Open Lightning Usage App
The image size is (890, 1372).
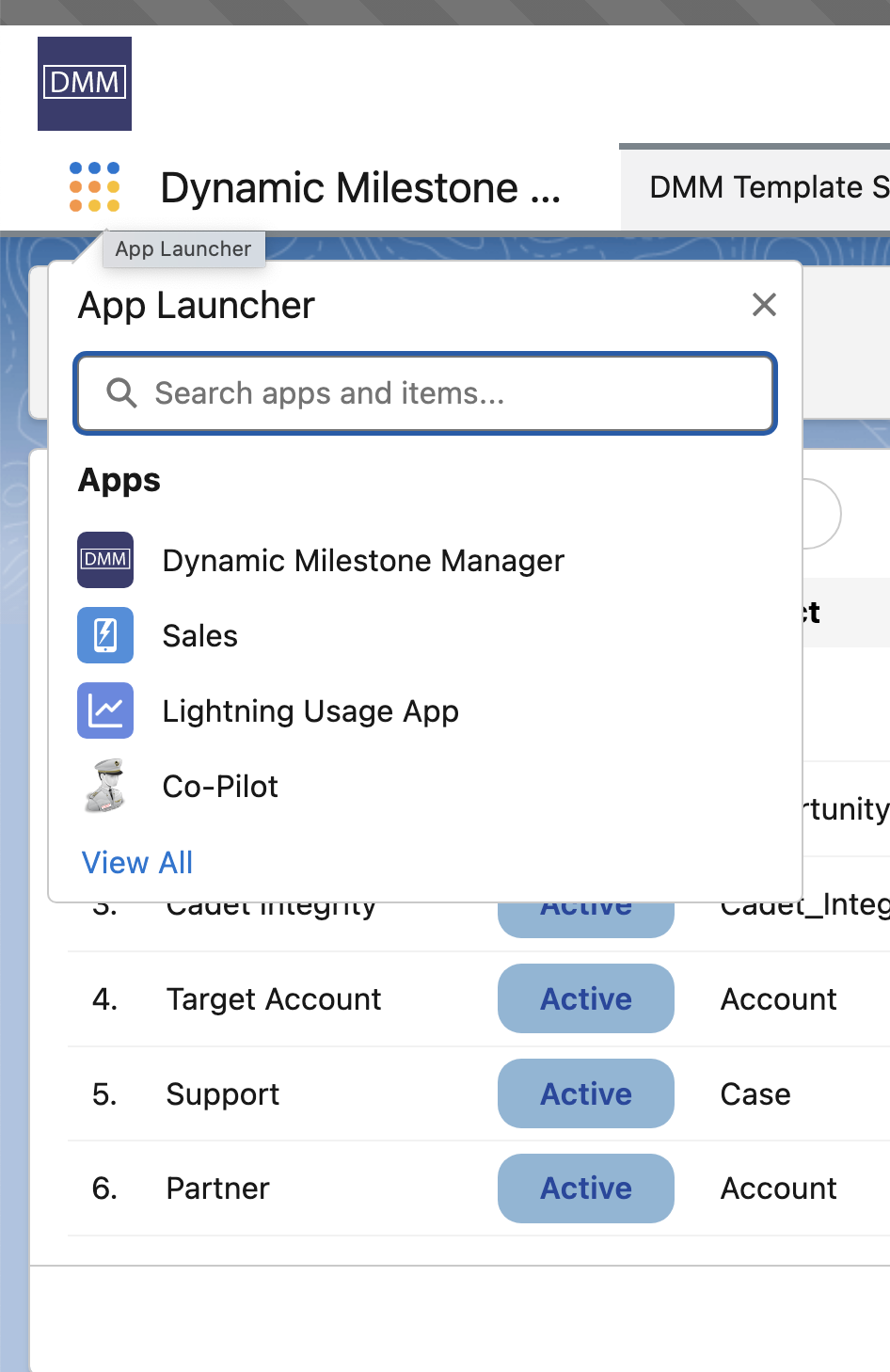tap(310, 711)
